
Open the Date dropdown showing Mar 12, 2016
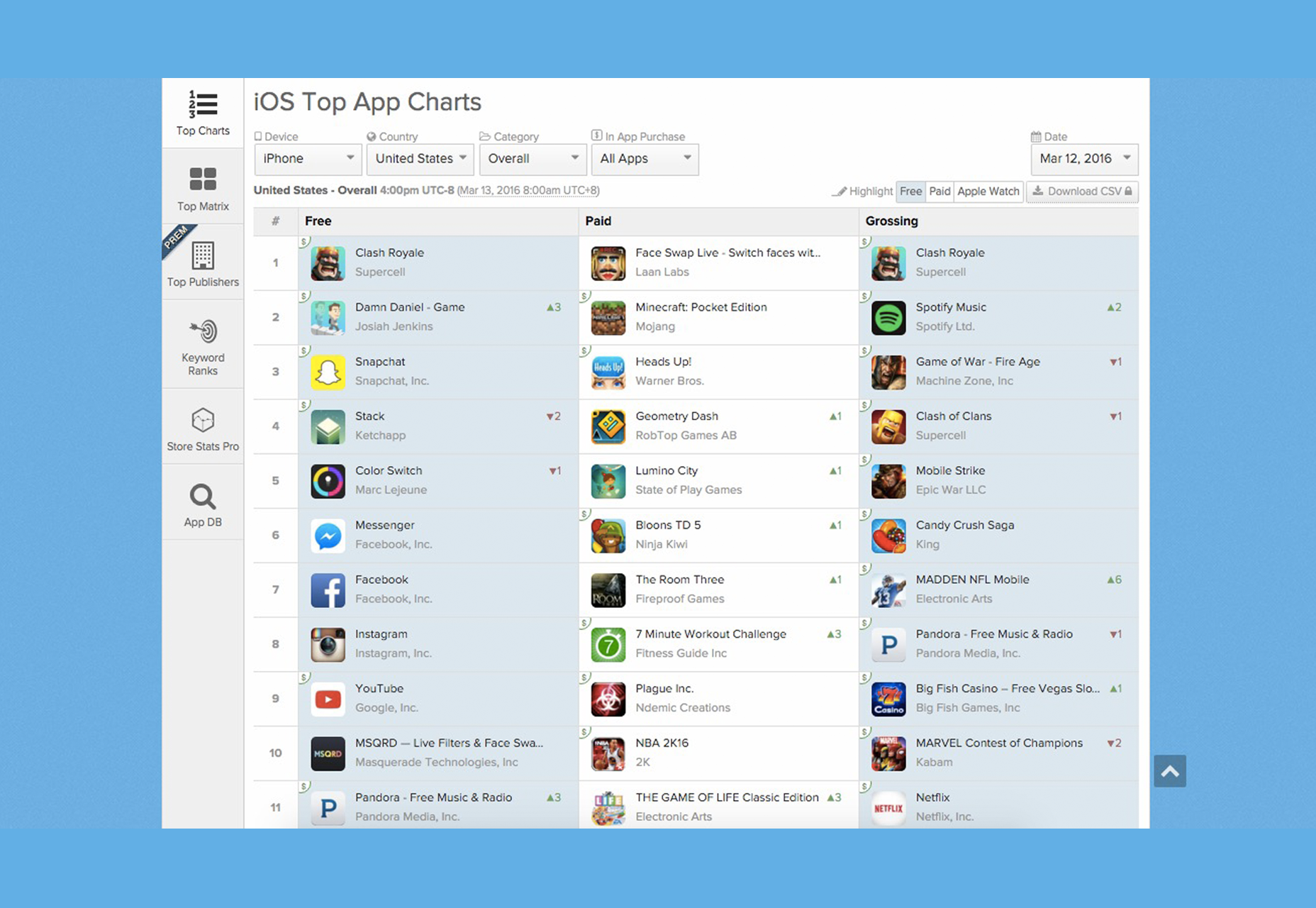[x=1085, y=159]
